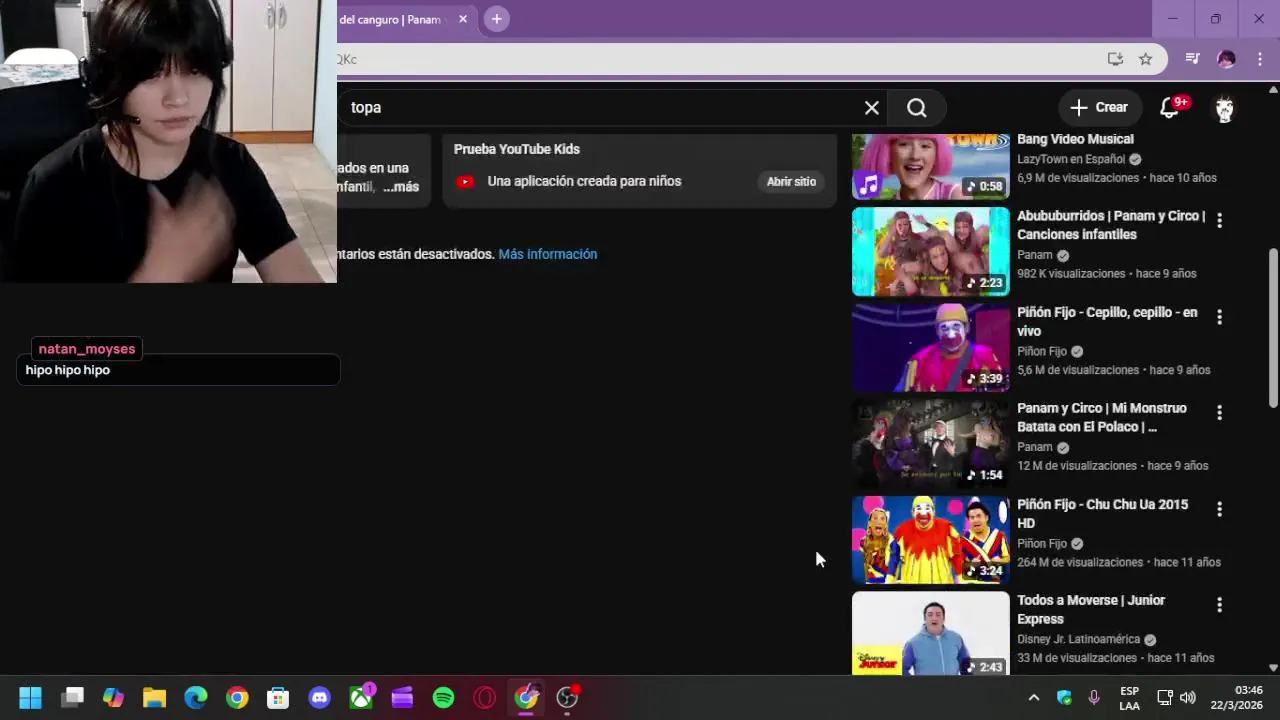Open options menu for Mi Monstruo Batata video
The image size is (1280, 720).
click(1219, 413)
